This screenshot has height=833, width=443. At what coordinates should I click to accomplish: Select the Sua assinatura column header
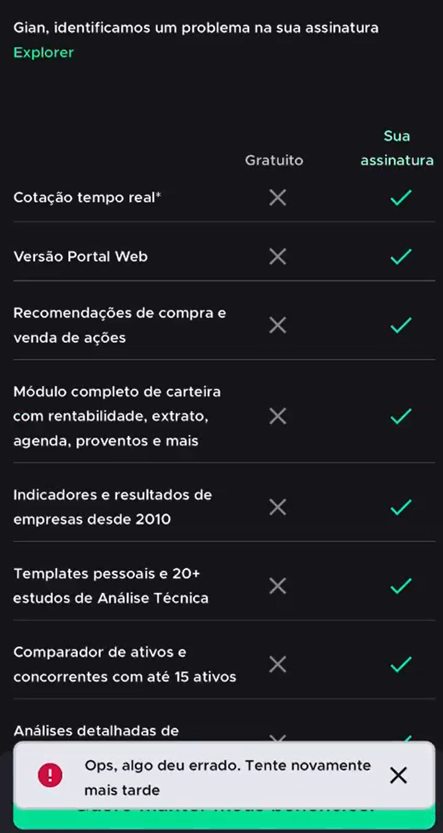tap(397, 148)
